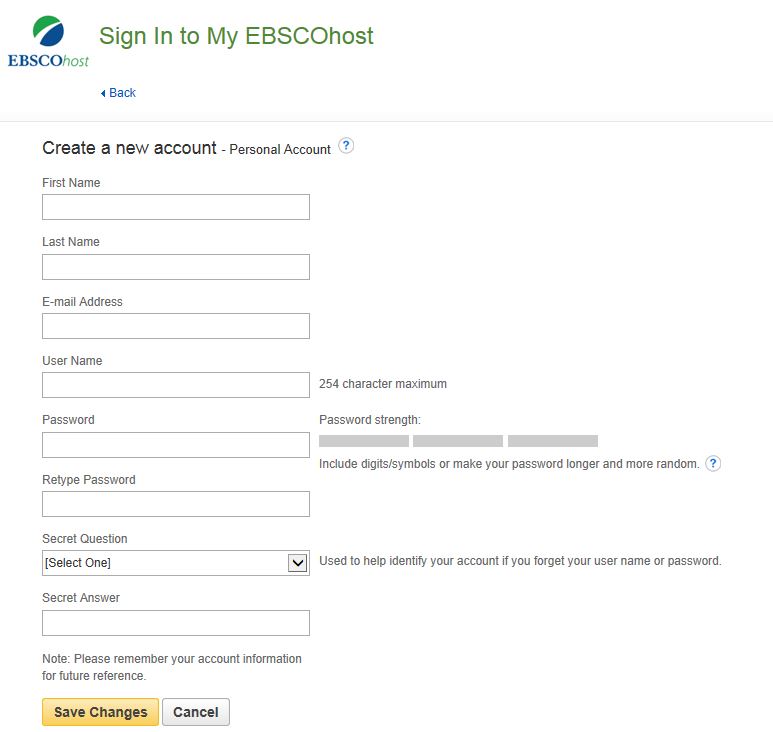
Task: Open help icon beside Personal Account
Action: 346,146
